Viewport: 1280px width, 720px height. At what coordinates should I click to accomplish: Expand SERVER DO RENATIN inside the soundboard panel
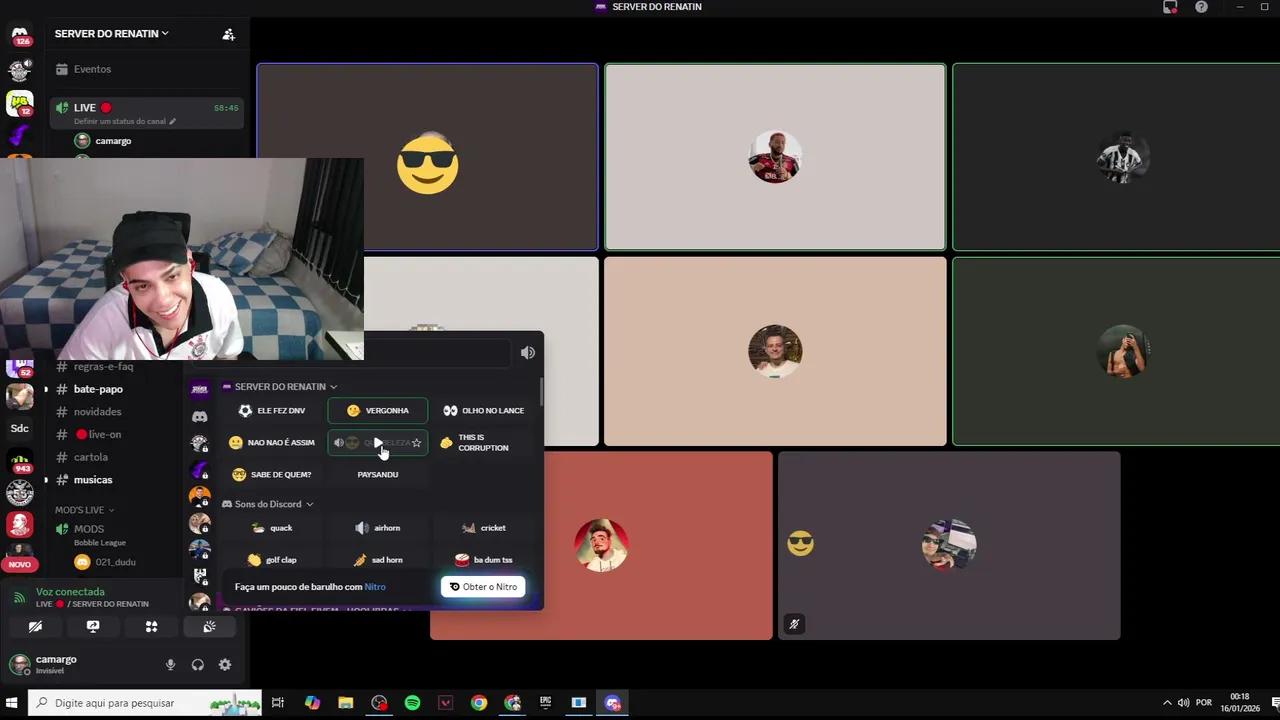(x=333, y=386)
